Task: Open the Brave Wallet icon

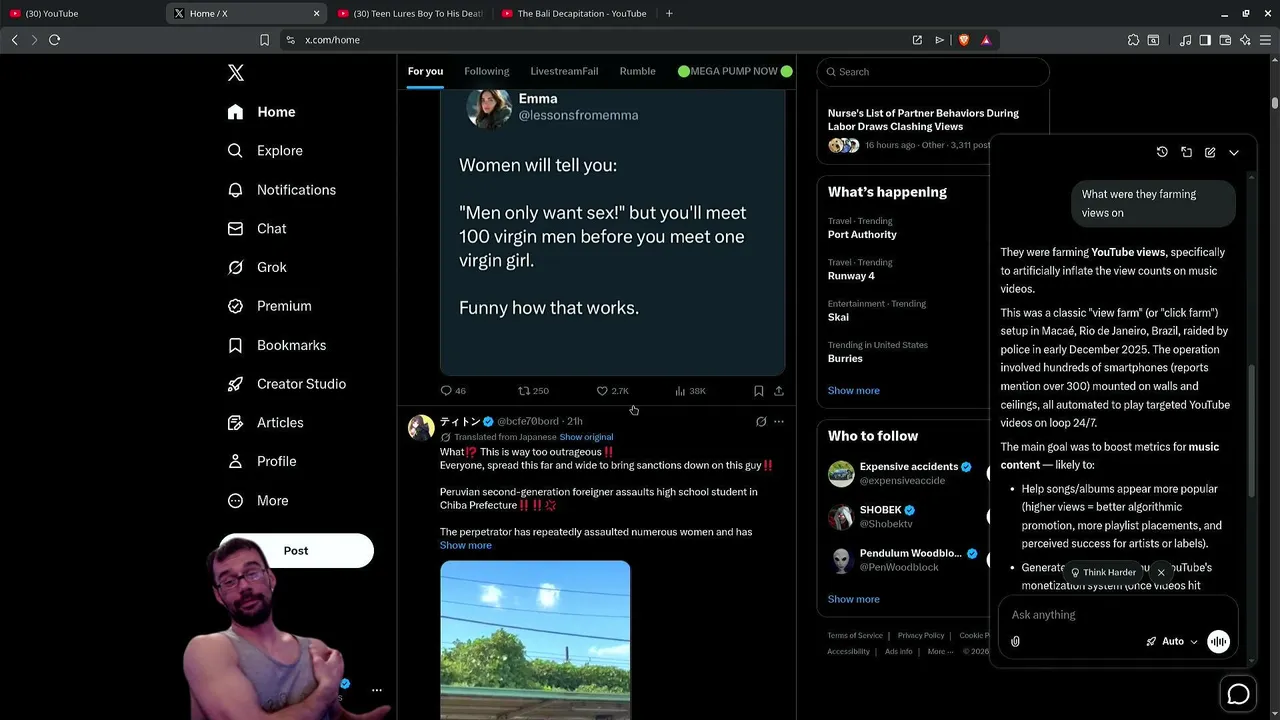Action: 1225,40
